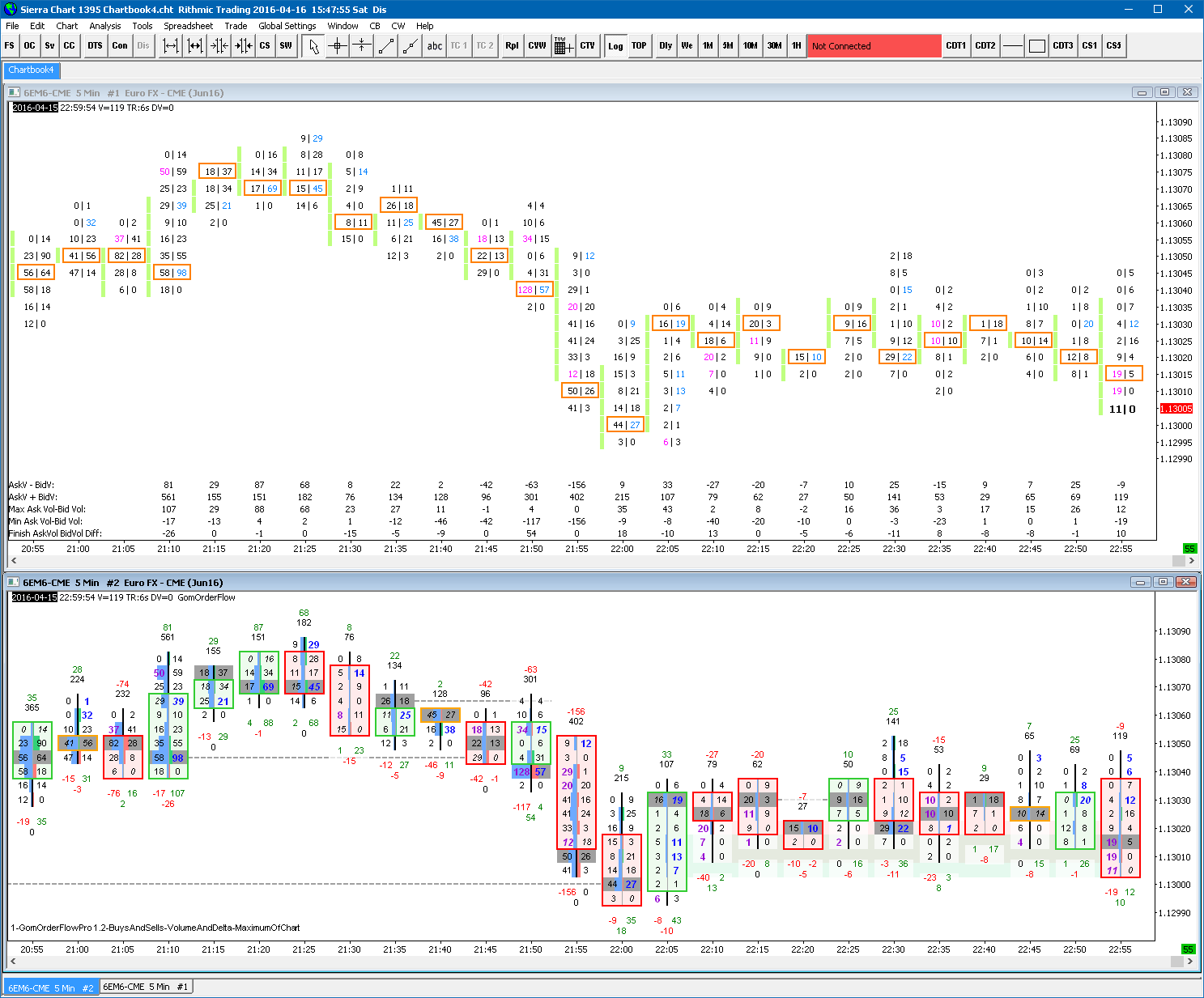Screen dimensions: 1204x998
Task: Switch to 5M timeframe
Action: click(728, 46)
